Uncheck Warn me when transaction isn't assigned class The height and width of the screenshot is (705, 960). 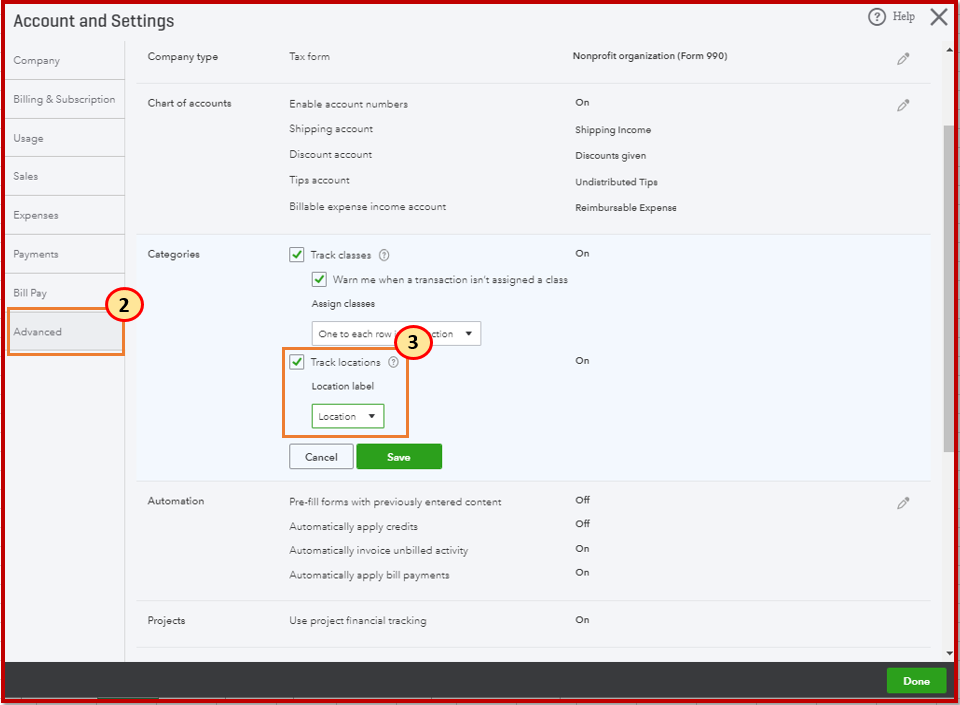tap(319, 279)
